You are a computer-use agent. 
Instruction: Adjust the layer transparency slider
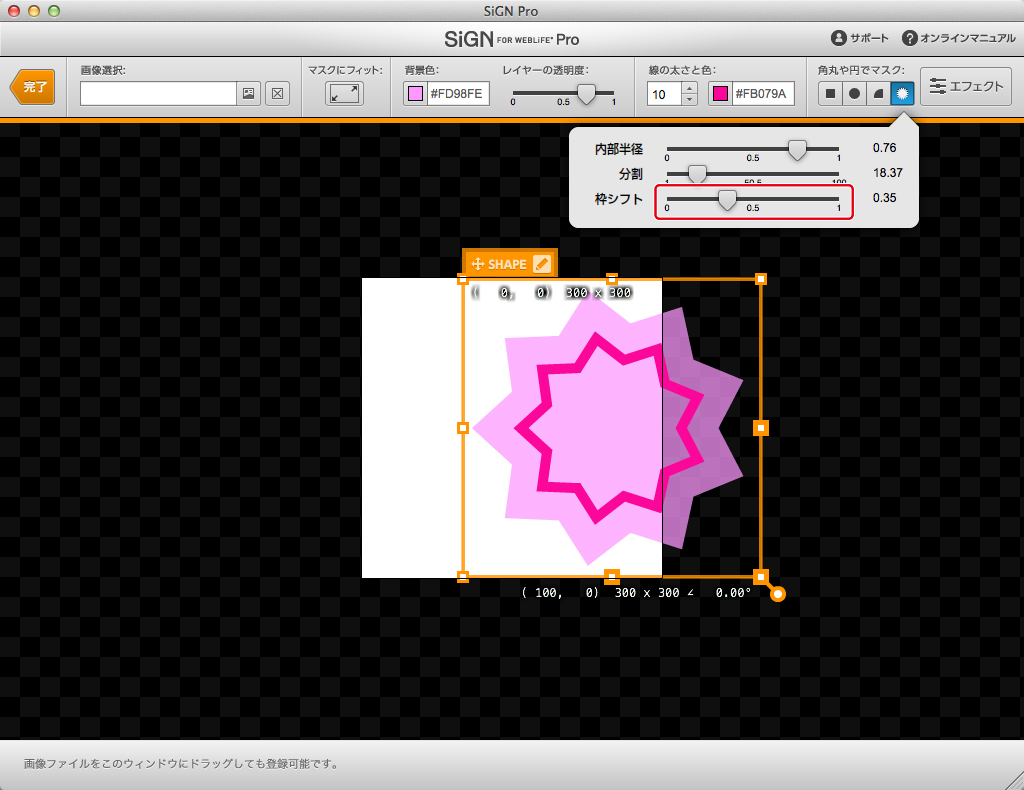(586, 93)
